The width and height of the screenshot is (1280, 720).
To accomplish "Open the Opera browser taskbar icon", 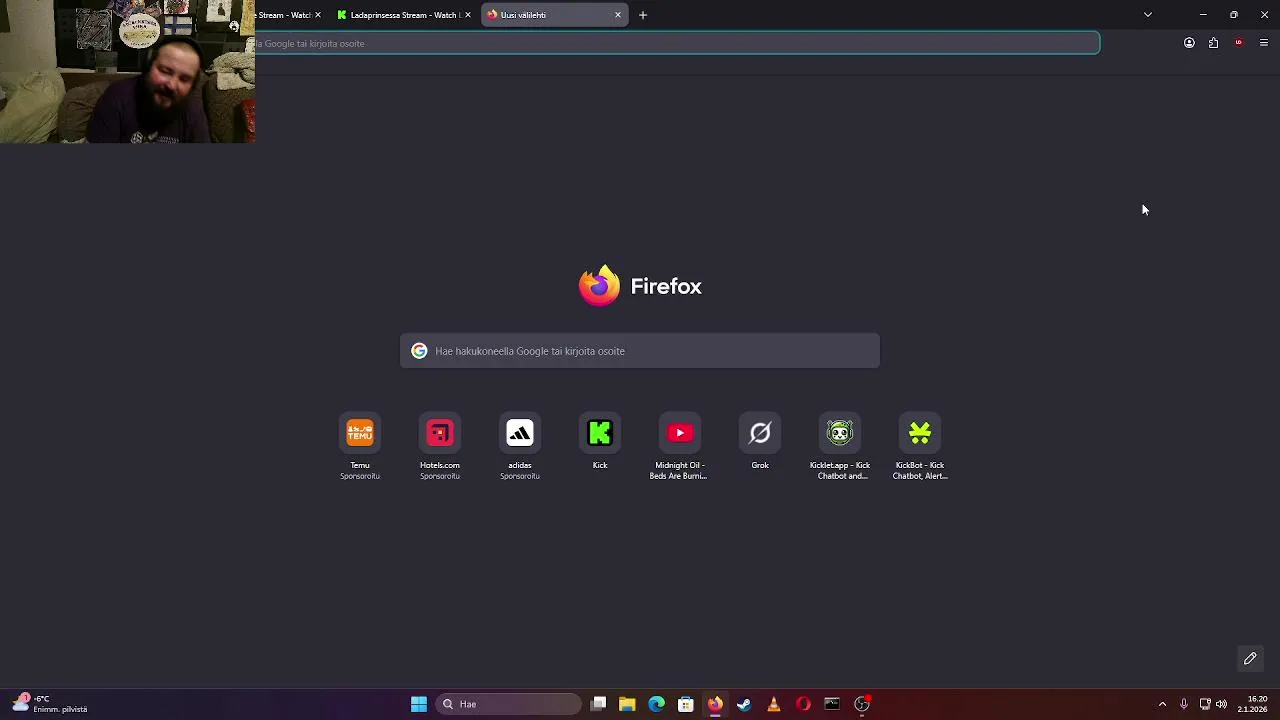I will (803, 704).
